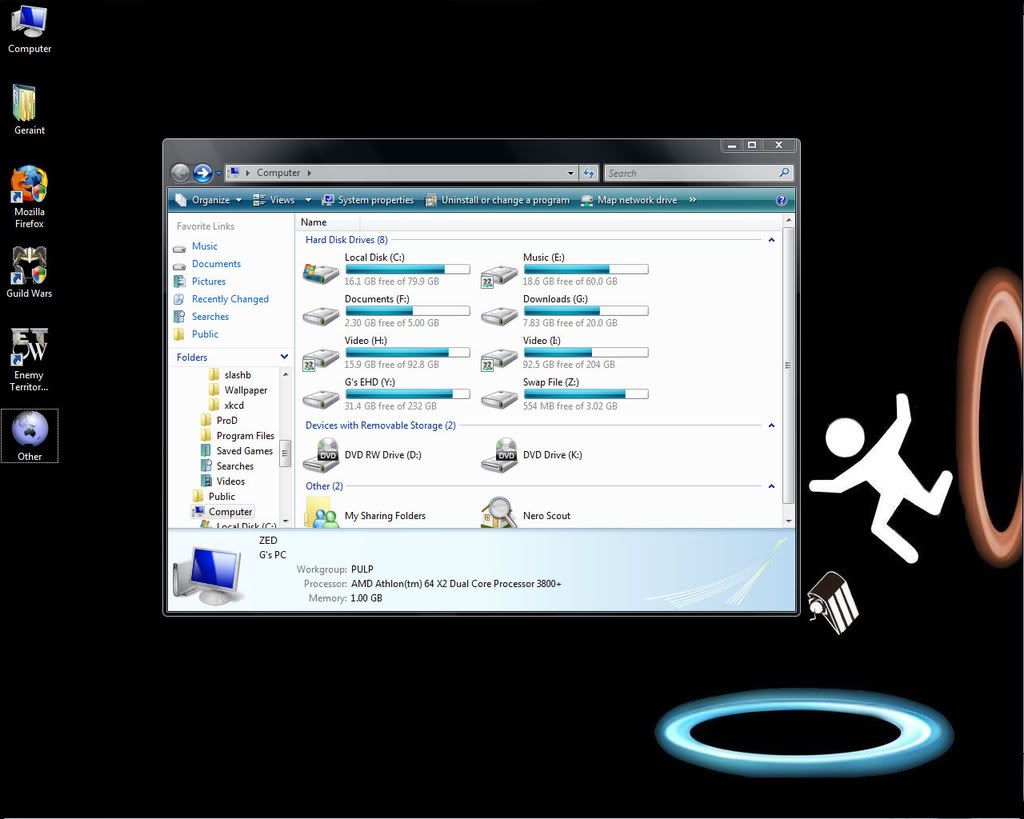This screenshot has width=1024, height=819.
Task: Click into the Search field
Action: pos(690,173)
